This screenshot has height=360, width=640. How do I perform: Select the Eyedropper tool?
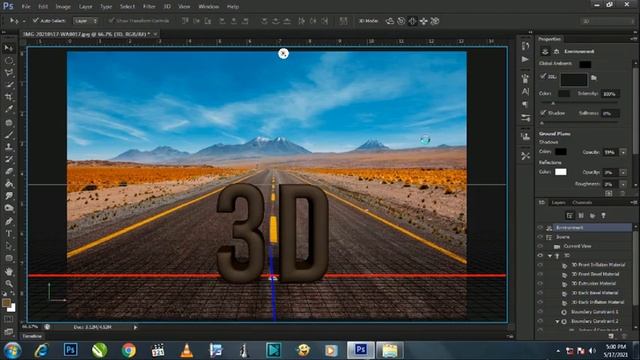pos(9,109)
